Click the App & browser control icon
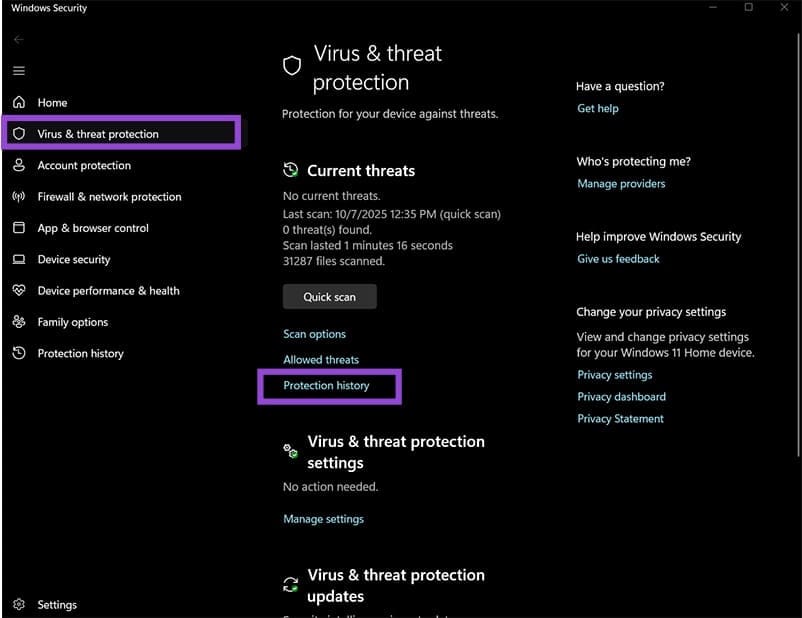Screen dimensions: 802x618 [18, 228]
